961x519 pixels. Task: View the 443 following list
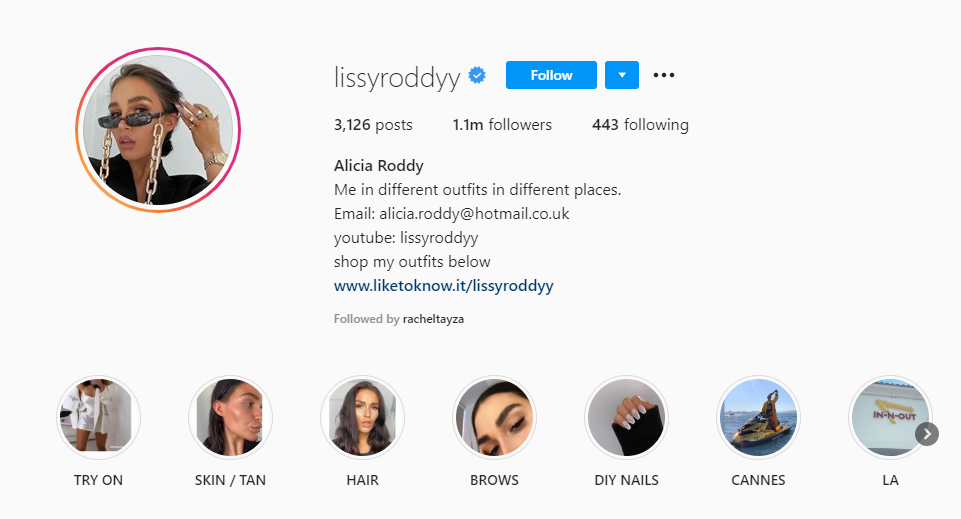coord(640,124)
